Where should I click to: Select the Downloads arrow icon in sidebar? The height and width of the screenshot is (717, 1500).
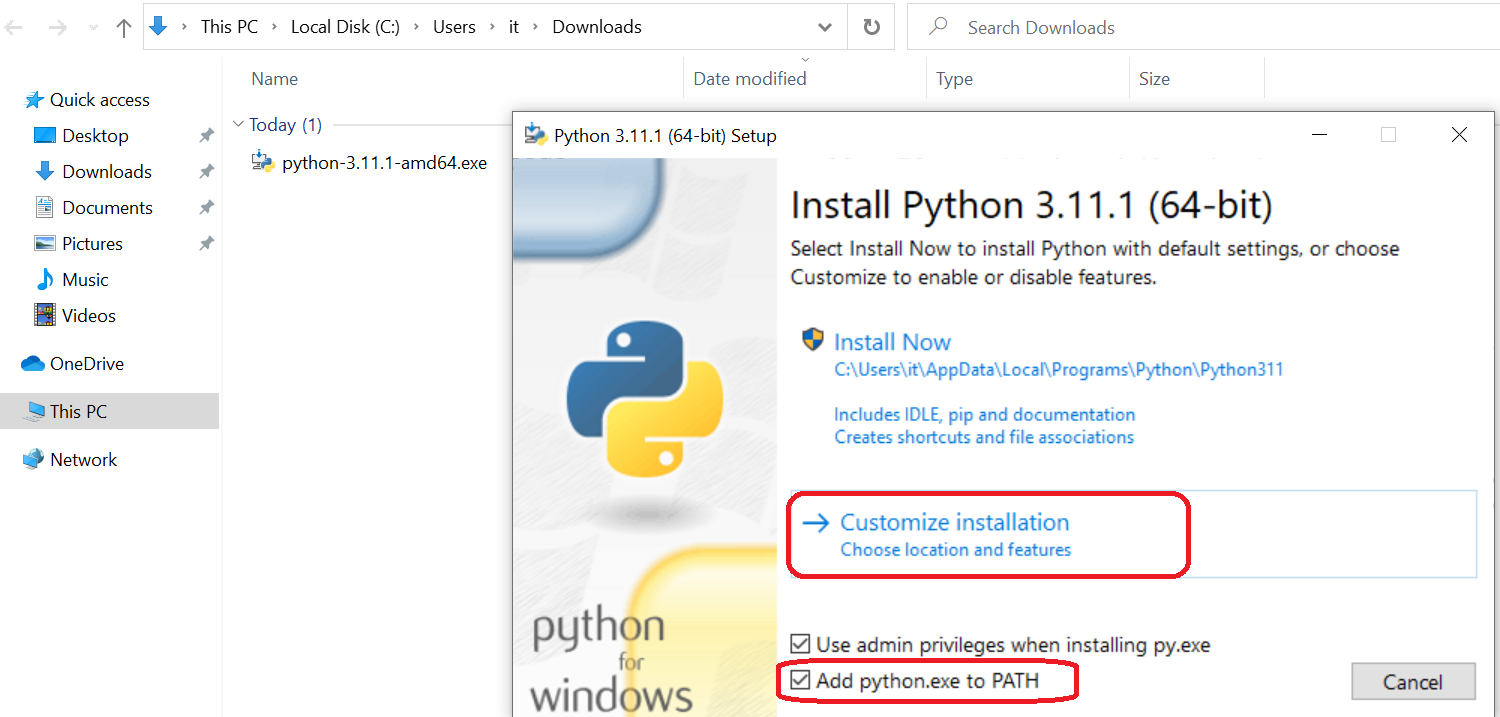pos(45,172)
